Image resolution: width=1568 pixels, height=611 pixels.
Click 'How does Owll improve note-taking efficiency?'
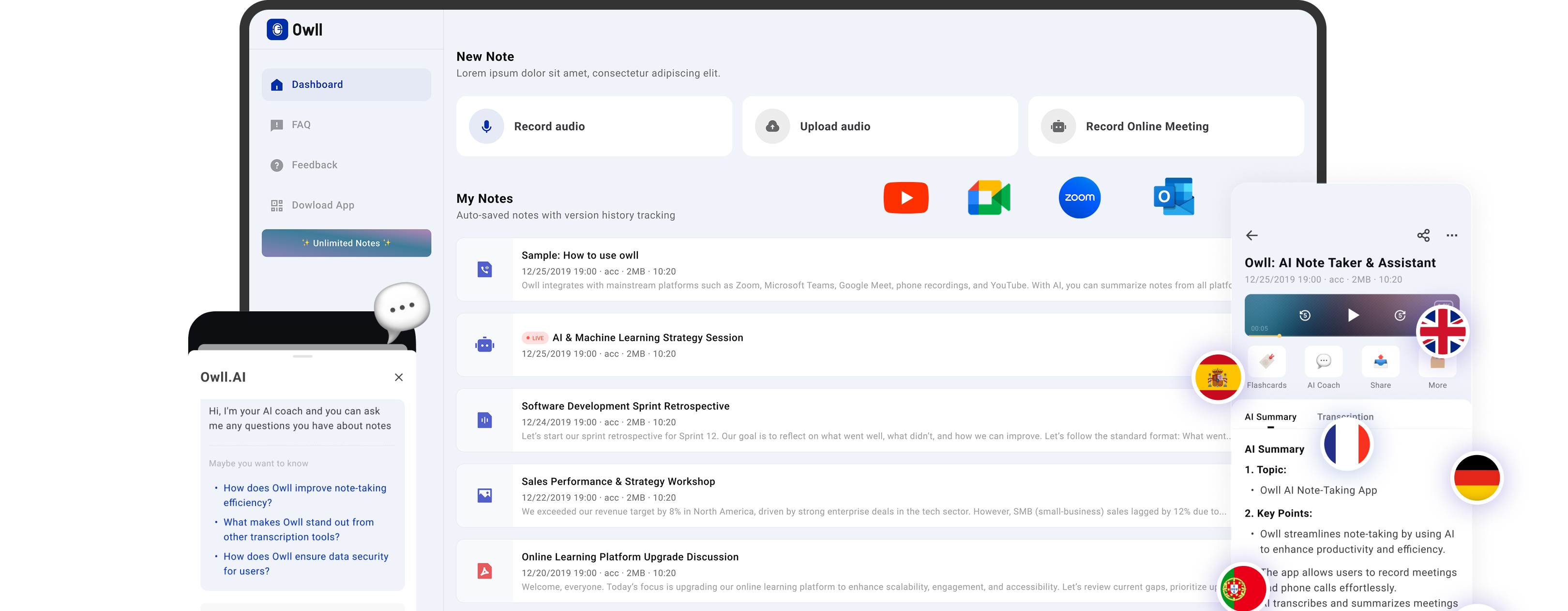(x=305, y=495)
